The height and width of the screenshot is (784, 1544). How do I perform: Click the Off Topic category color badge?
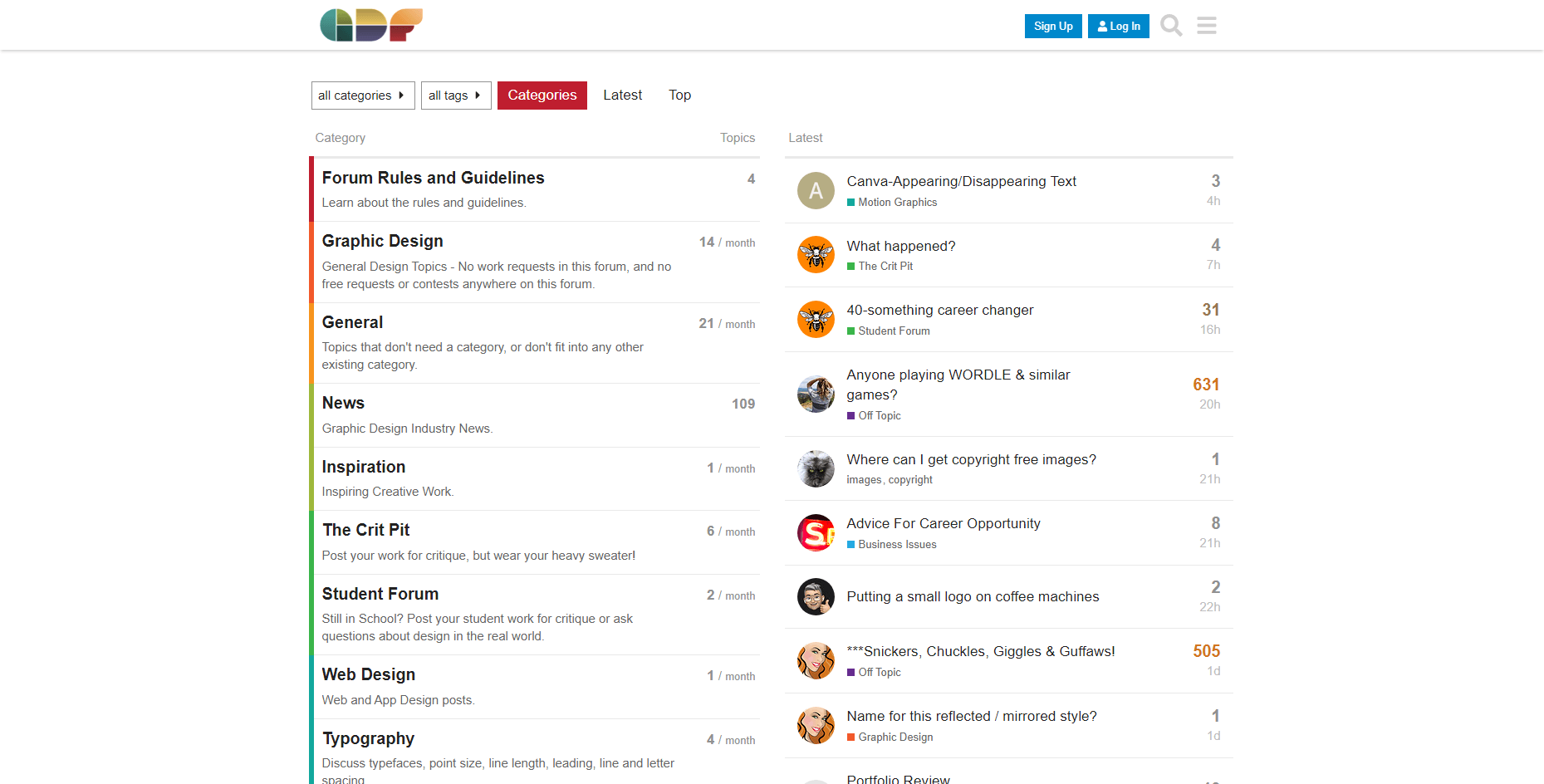pyautogui.click(x=850, y=415)
